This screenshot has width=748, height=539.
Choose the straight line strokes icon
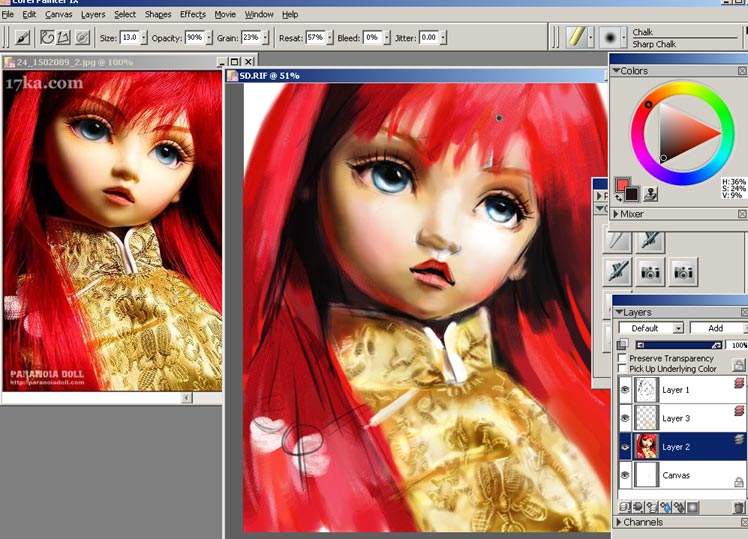[63, 37]
